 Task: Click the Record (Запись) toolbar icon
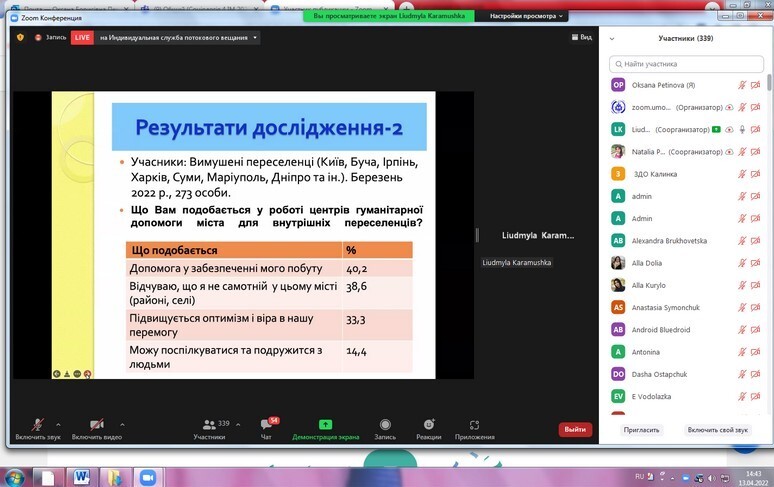(385, 424)
